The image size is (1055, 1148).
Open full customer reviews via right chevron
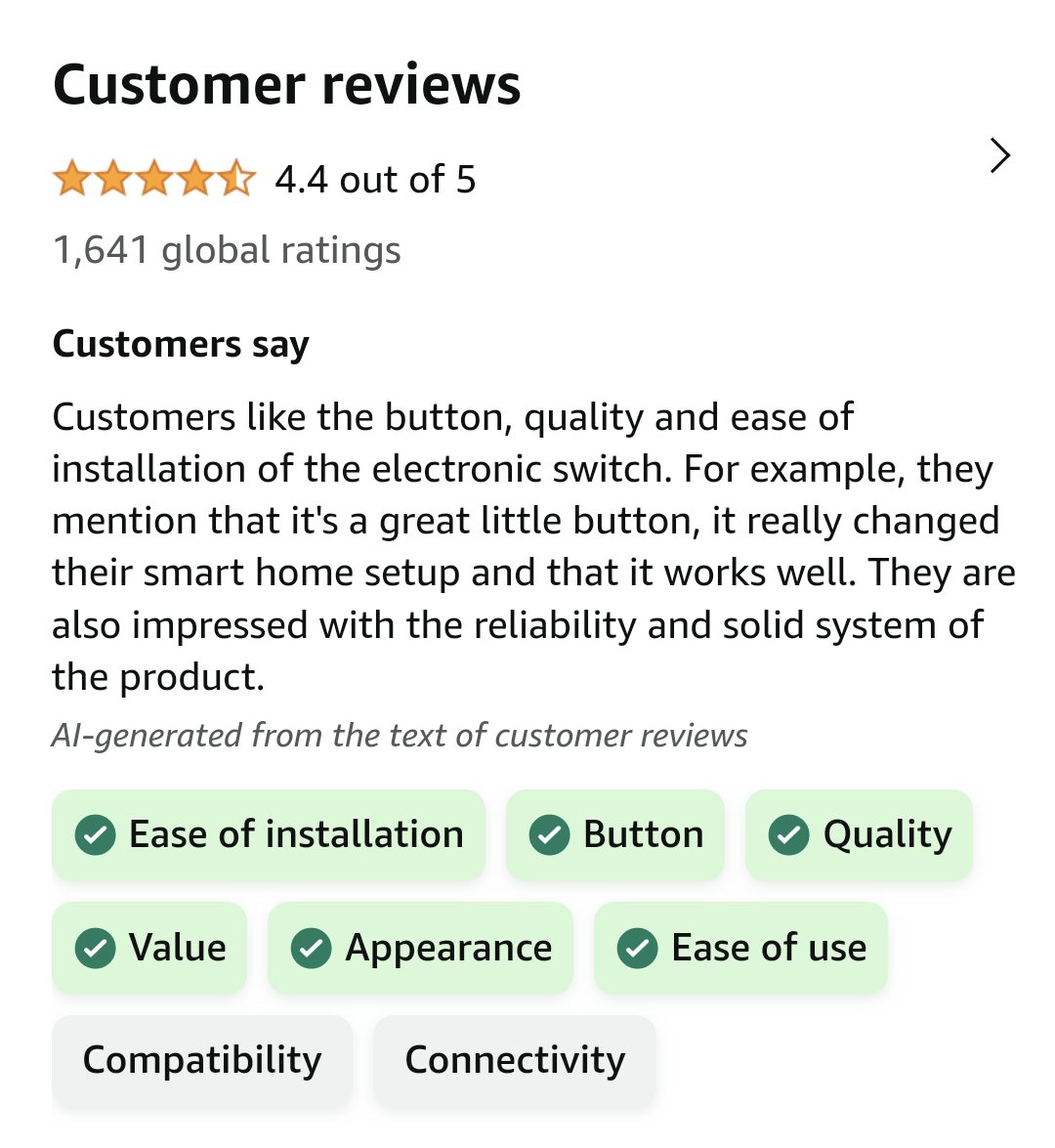pos(999,156)
